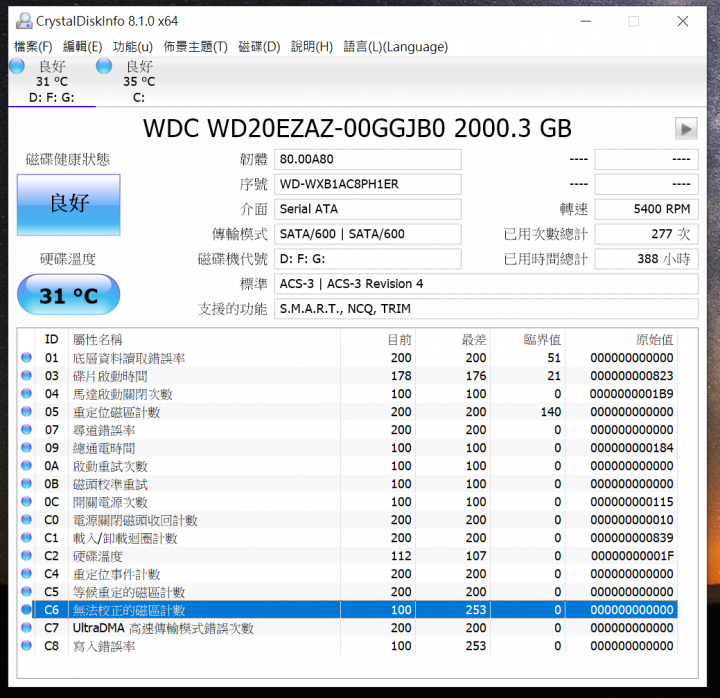Click status orb for attribute 05
Viewport: 720px width, 698px height.
tap(26, 411)
